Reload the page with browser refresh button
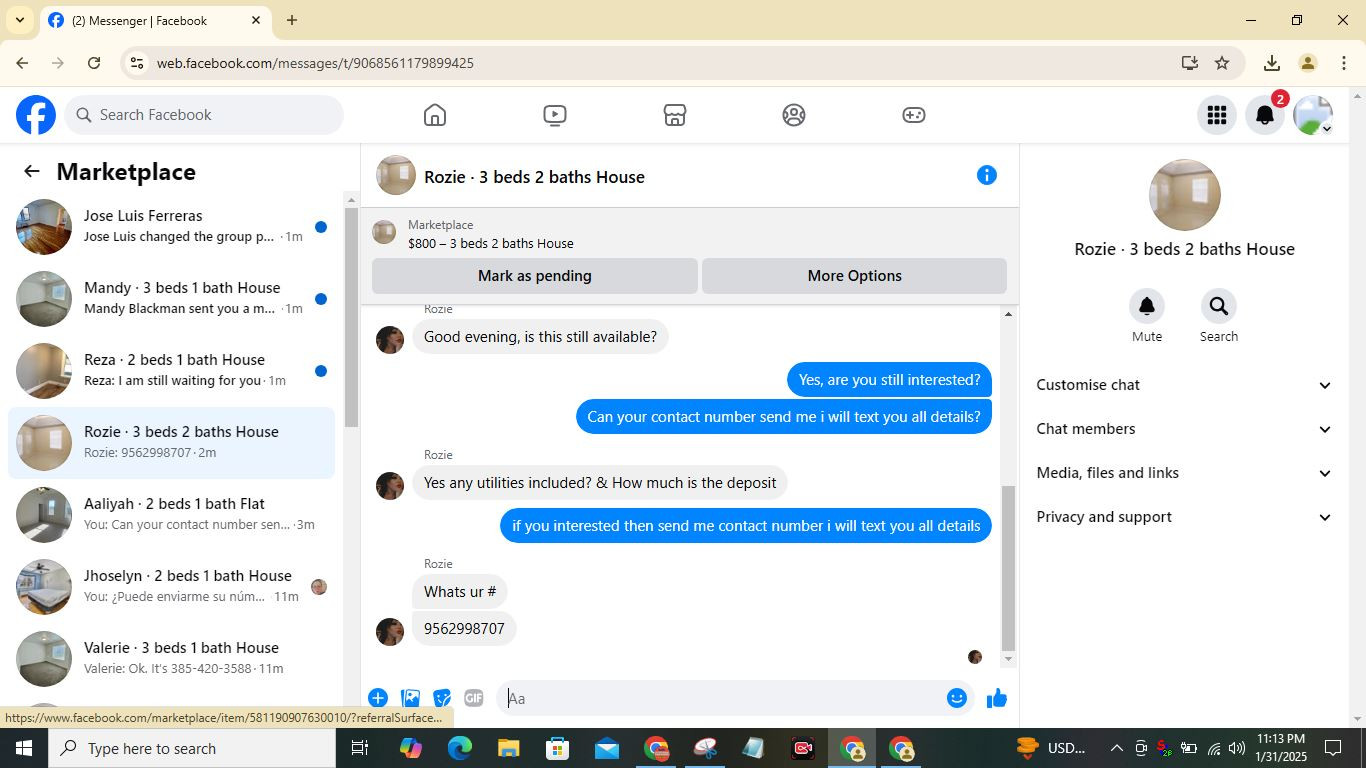Screen dimensions: 1366x768 pyautogui.click(x=94, y=63)
